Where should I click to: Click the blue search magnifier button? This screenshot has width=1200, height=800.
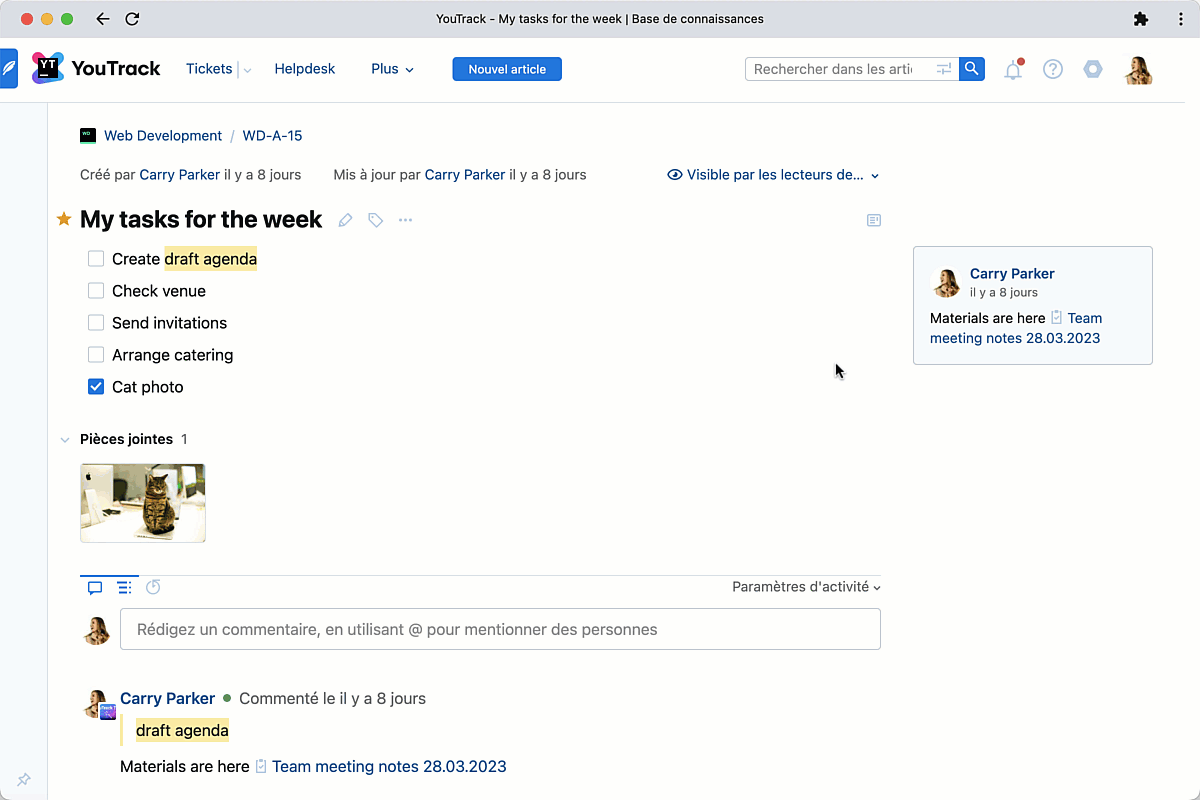[x=971, y=69]
